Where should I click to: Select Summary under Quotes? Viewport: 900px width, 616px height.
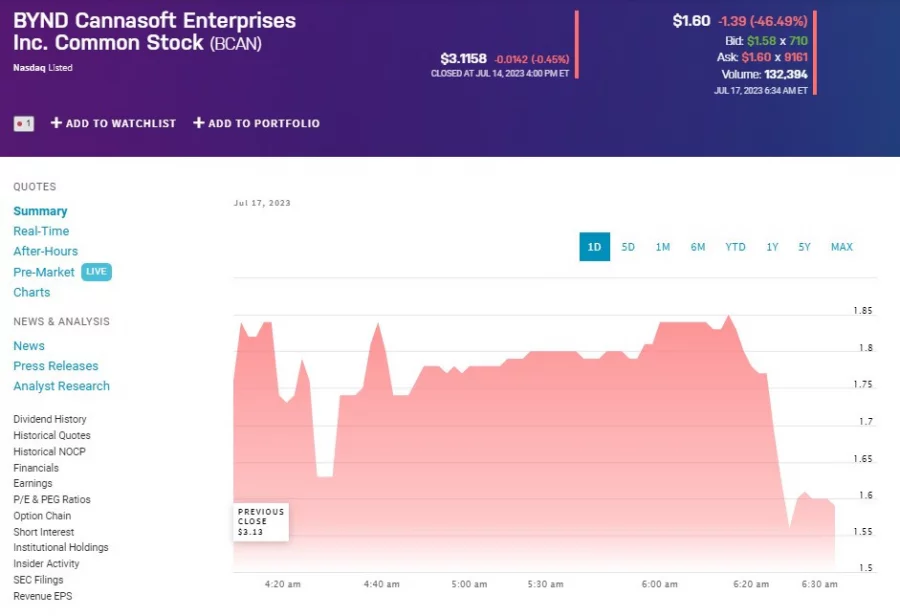(40, 211)
